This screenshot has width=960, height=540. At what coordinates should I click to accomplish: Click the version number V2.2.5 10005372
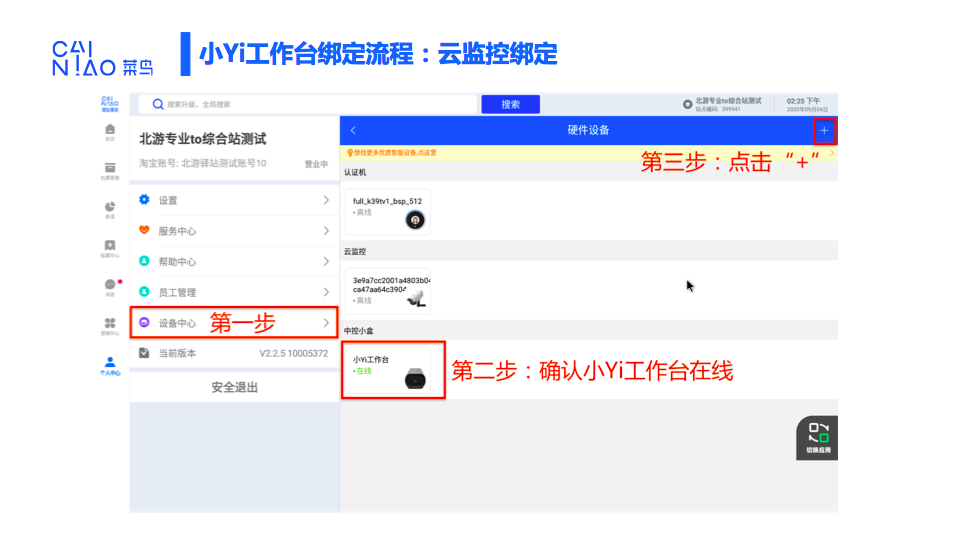pyautogui.click(x=294, y=353)
